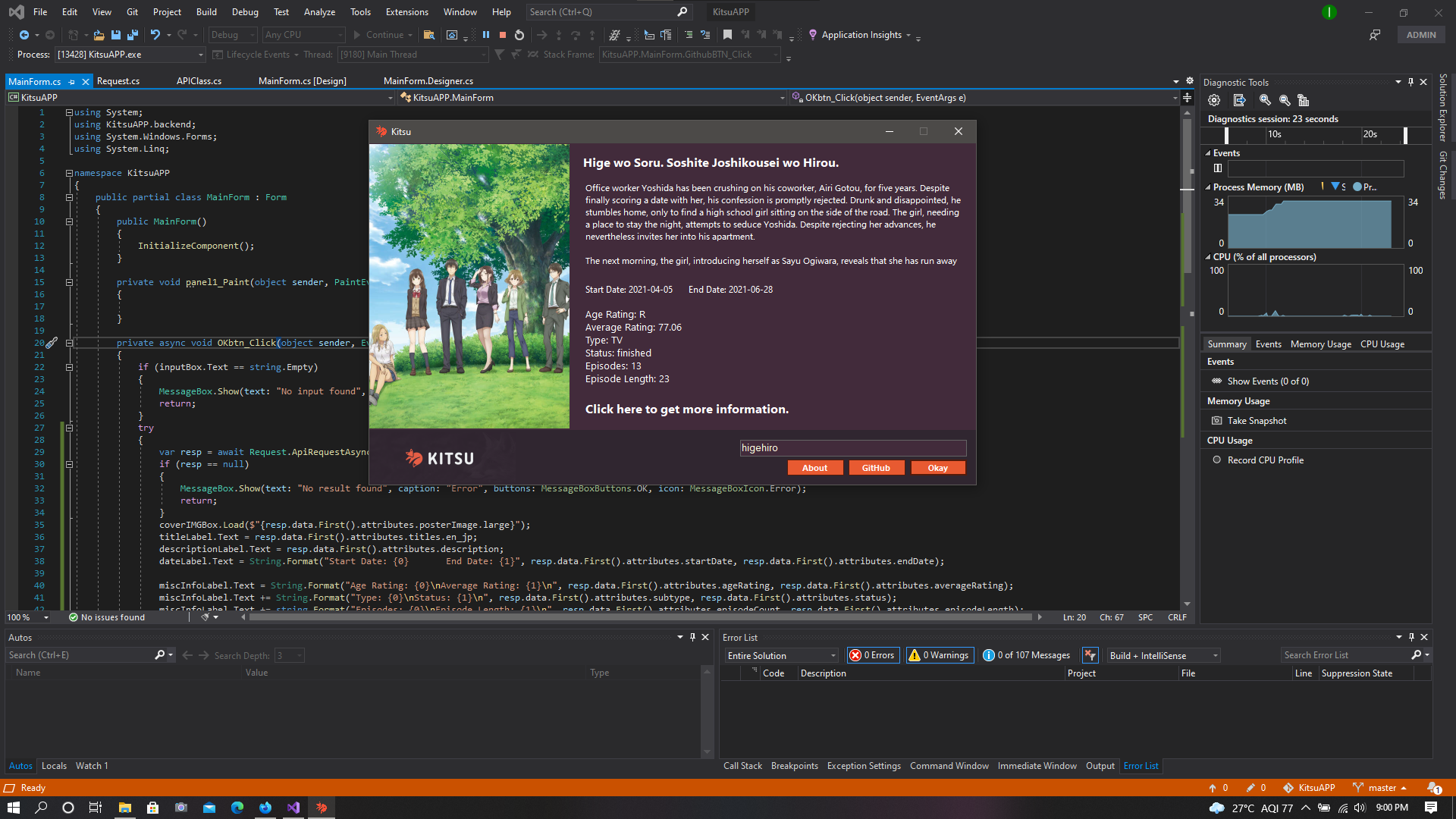Open the editor zoom 100% dropdown
This screenshot has width=1456, height=819.
[27, 617]
